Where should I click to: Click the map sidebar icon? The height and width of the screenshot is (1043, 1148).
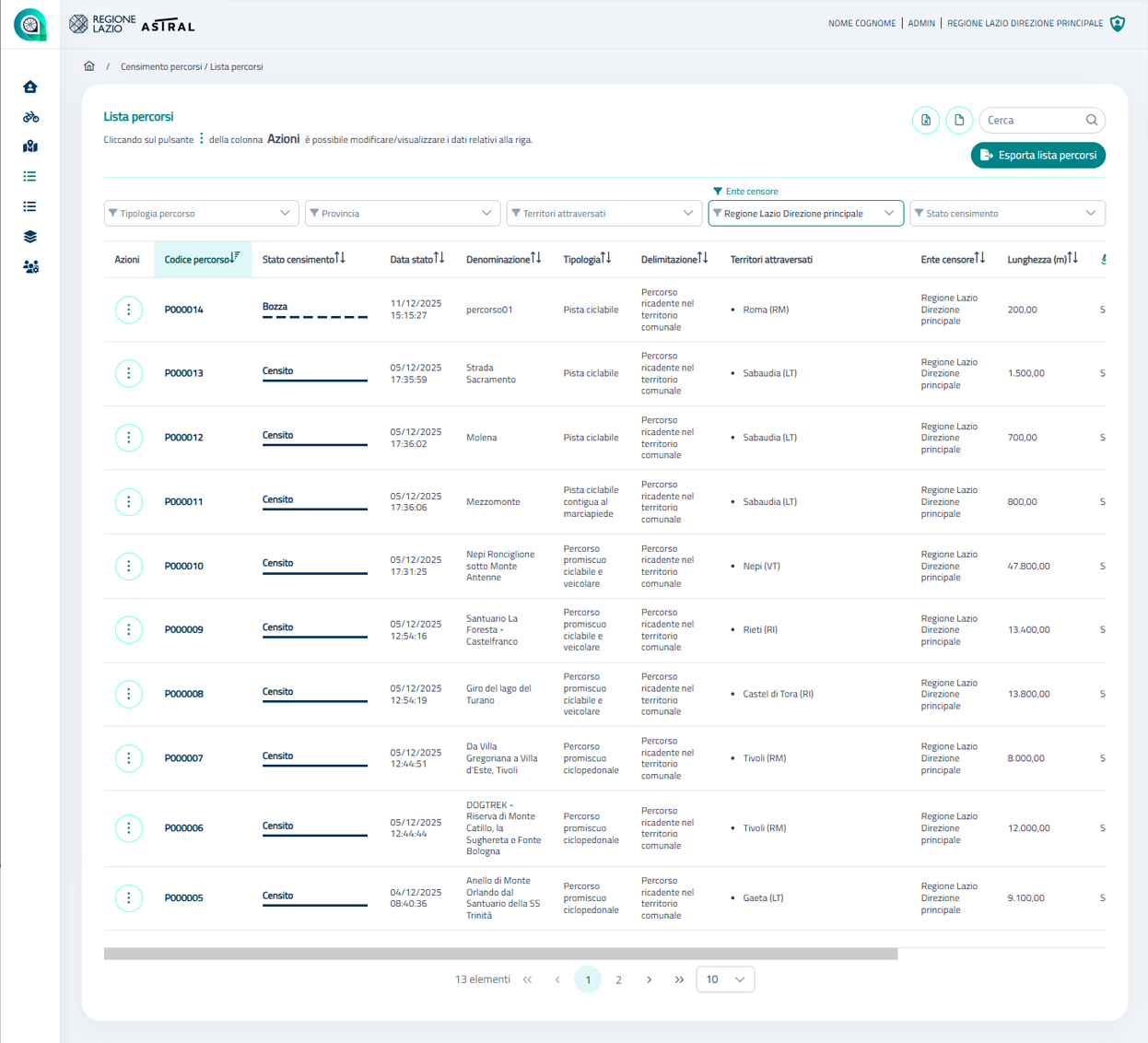(x=30, y=146)
